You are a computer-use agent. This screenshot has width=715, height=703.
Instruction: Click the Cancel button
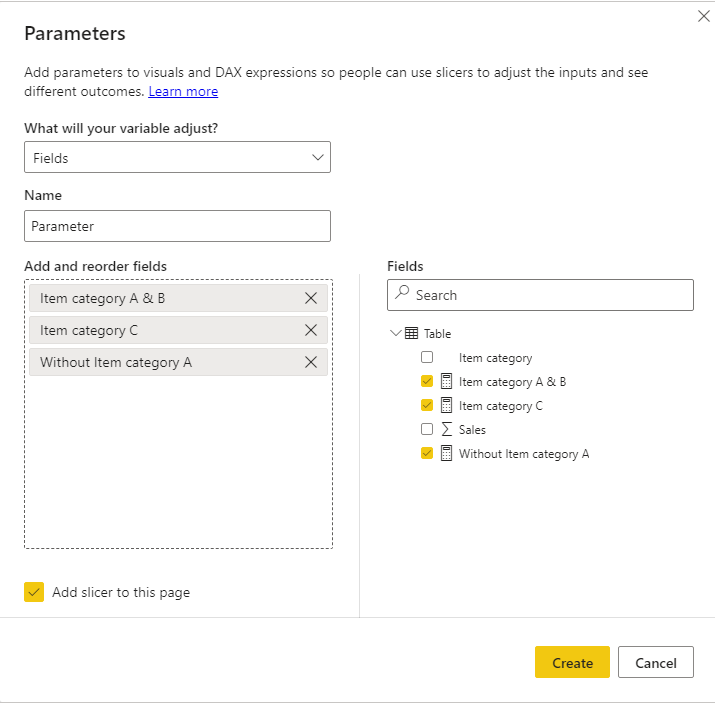point(656,662)
